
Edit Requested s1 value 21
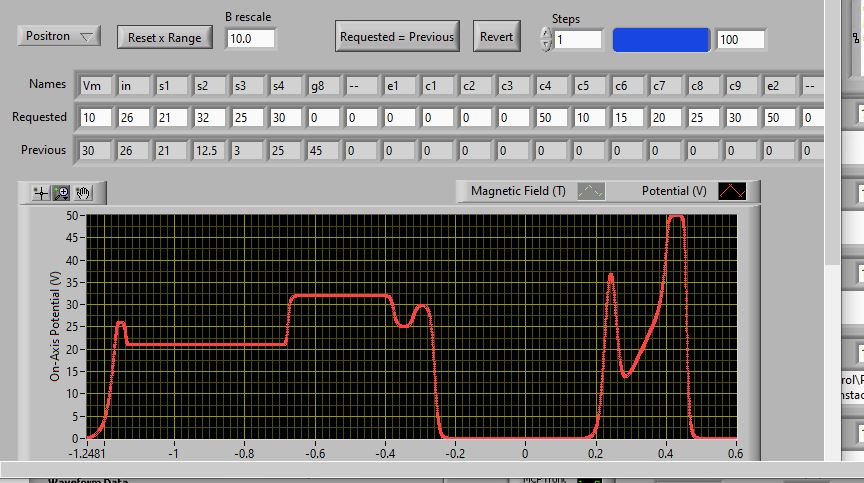pos(172,117)
